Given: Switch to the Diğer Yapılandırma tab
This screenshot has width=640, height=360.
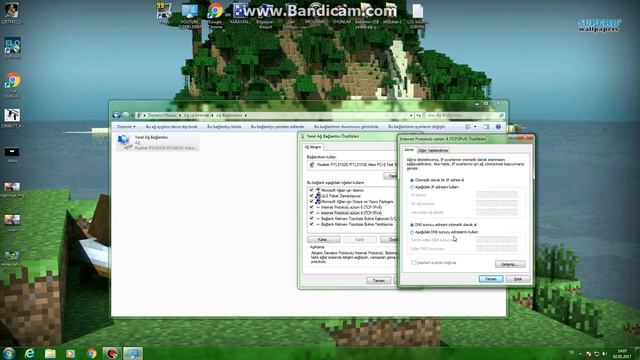Looking at the screenshot, I should pyautogui.click(x=433, y=150).
